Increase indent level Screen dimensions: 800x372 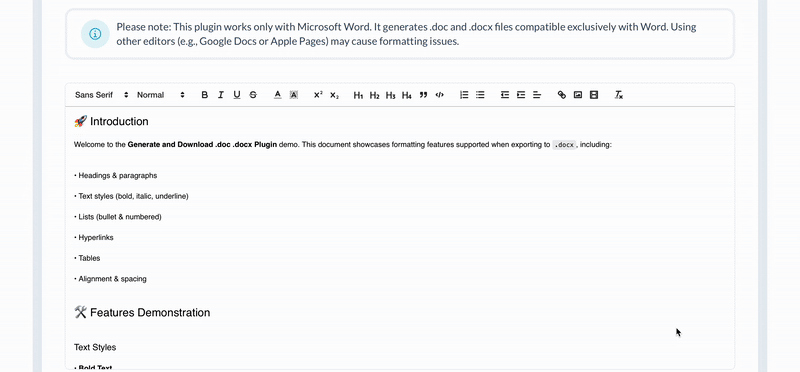pyautogui.click(x=521, y=95)
